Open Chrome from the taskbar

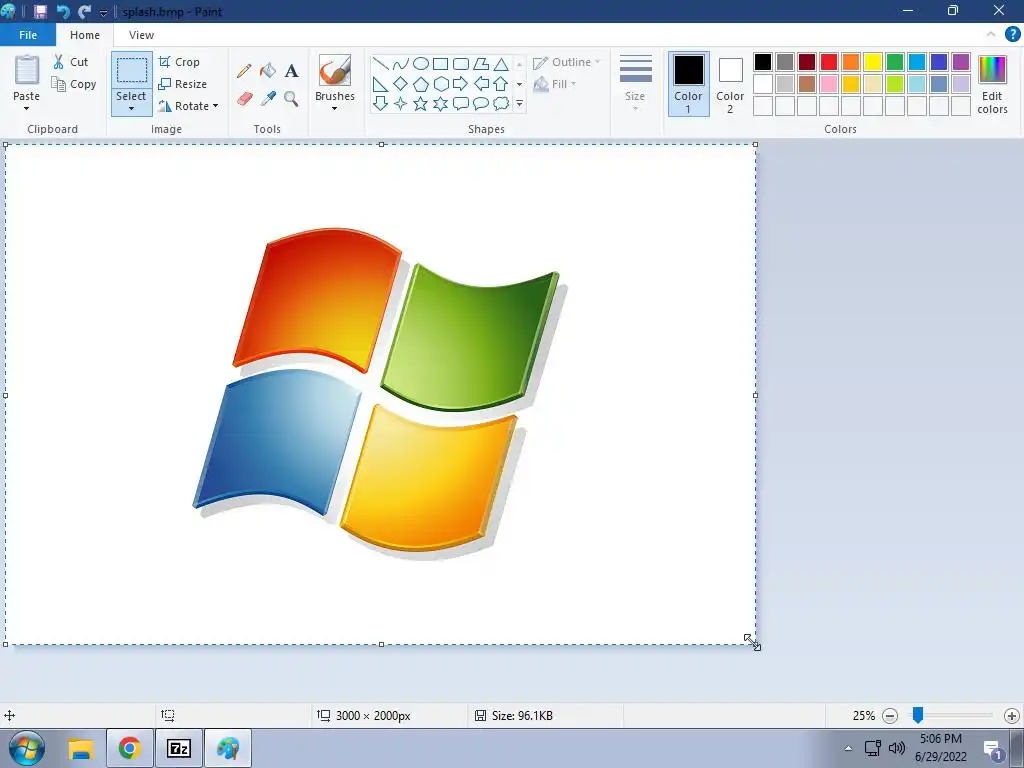pos(129,748)
